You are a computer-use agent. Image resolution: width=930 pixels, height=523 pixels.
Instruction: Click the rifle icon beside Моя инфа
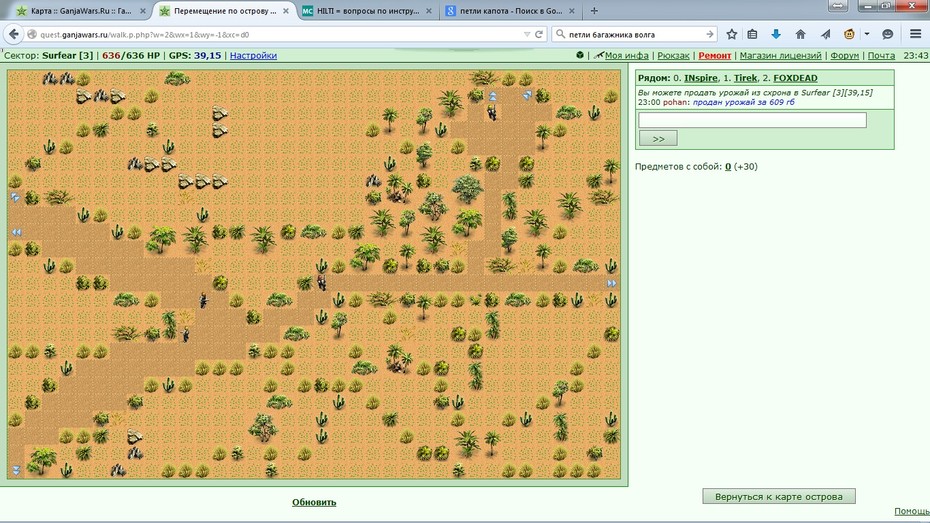click(x=598, y=55)
